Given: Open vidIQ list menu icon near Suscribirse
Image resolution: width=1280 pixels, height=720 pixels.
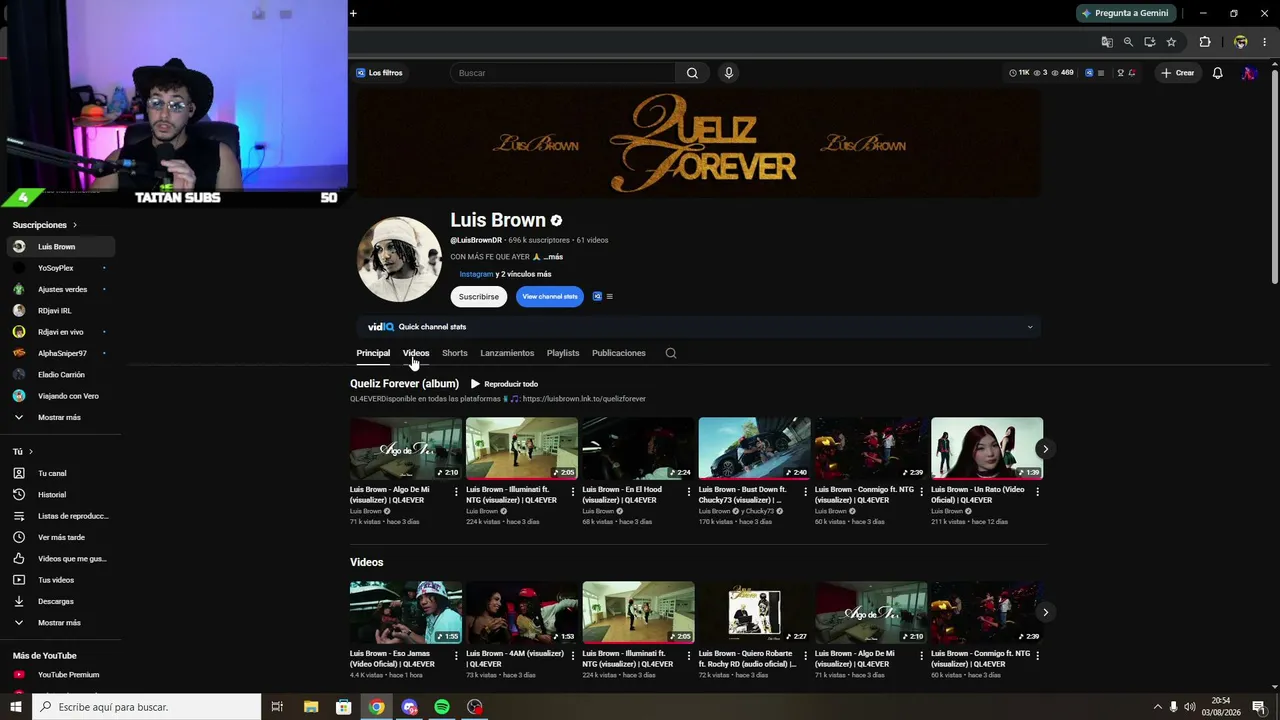Looking at the screenshot, I should (x=609, y=296).
